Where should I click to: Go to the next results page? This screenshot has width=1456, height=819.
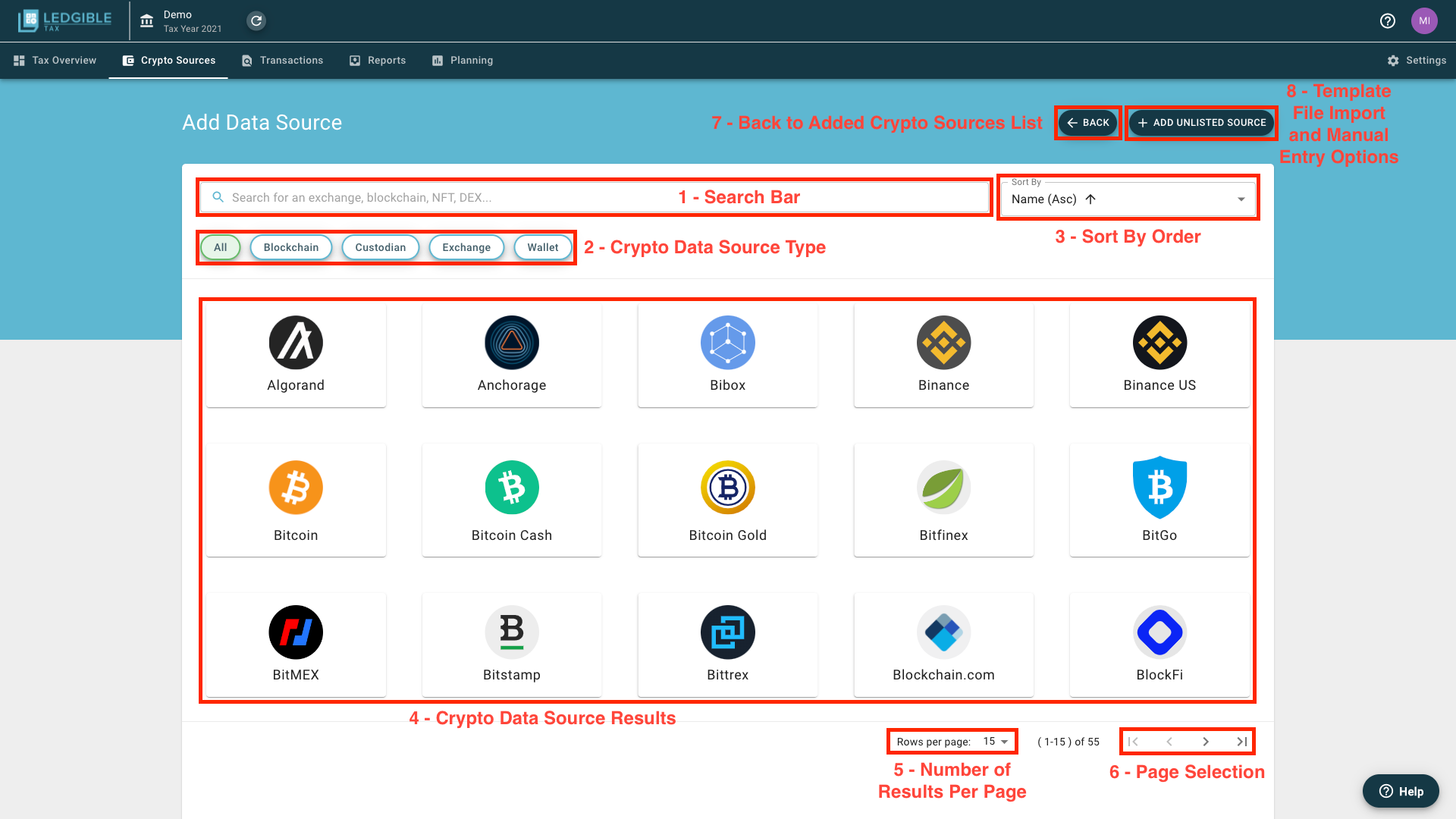(x=1206, y=742)
